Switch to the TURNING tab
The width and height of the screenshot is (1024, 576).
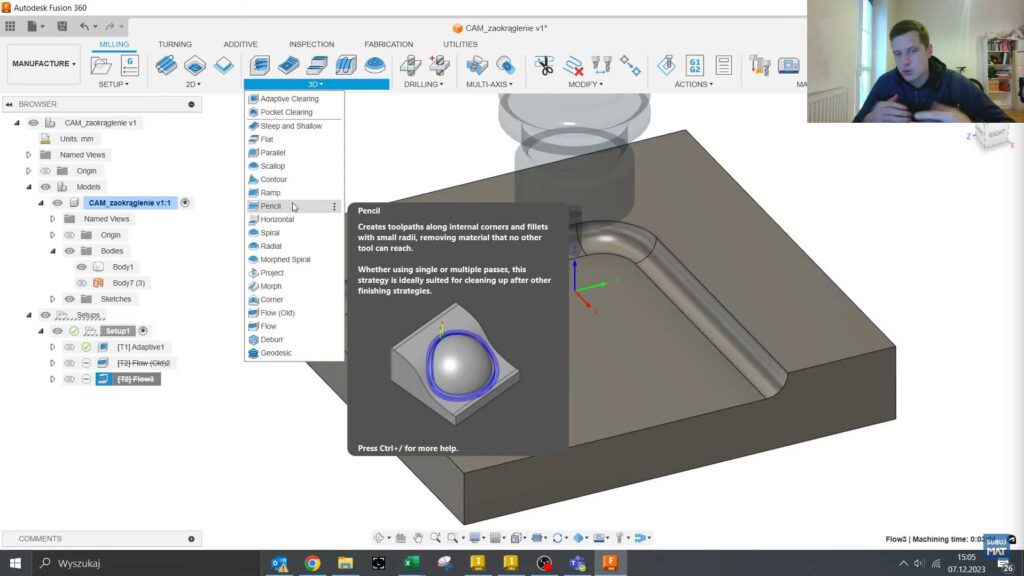click(174, 45)
